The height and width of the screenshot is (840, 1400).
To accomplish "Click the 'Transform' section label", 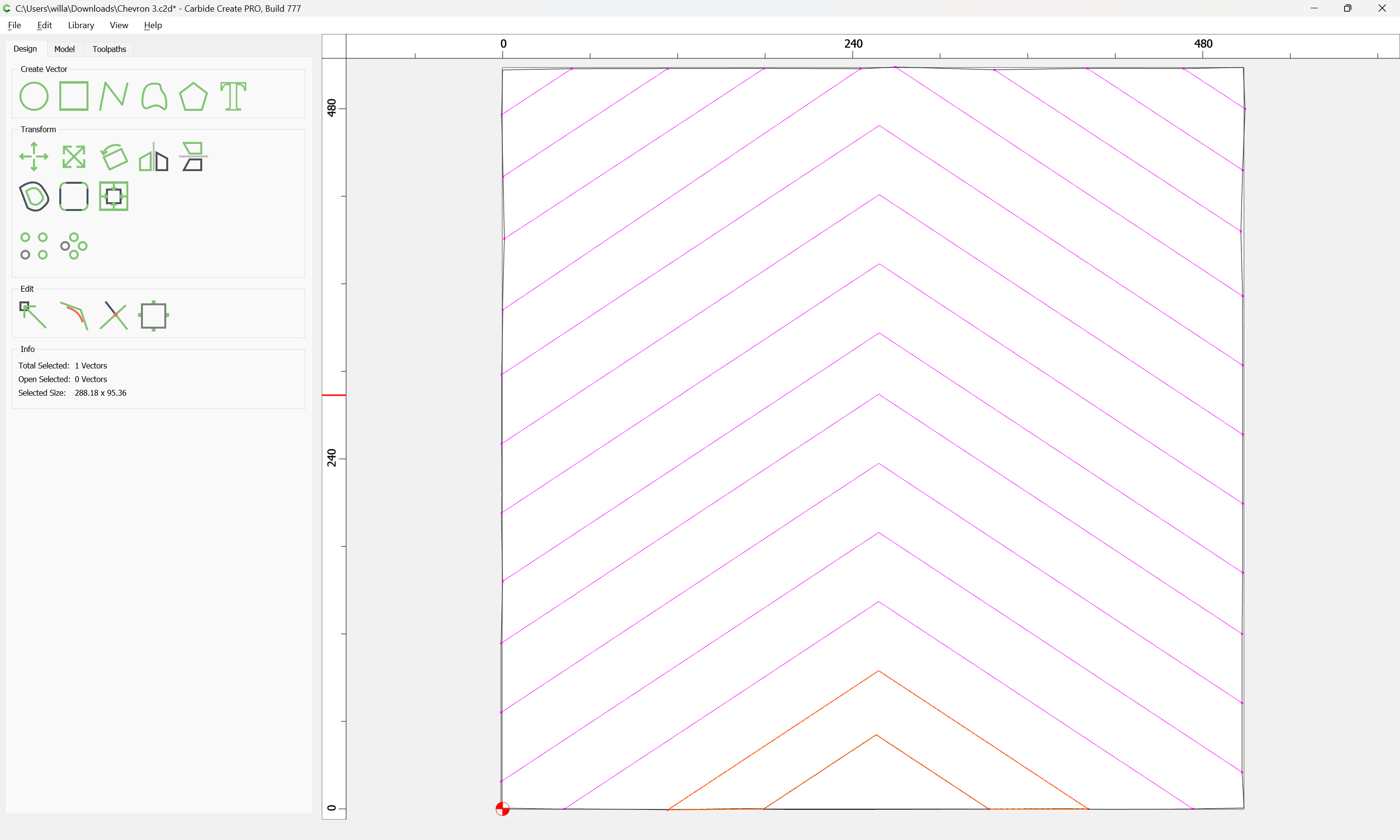I will pos(38,130).
